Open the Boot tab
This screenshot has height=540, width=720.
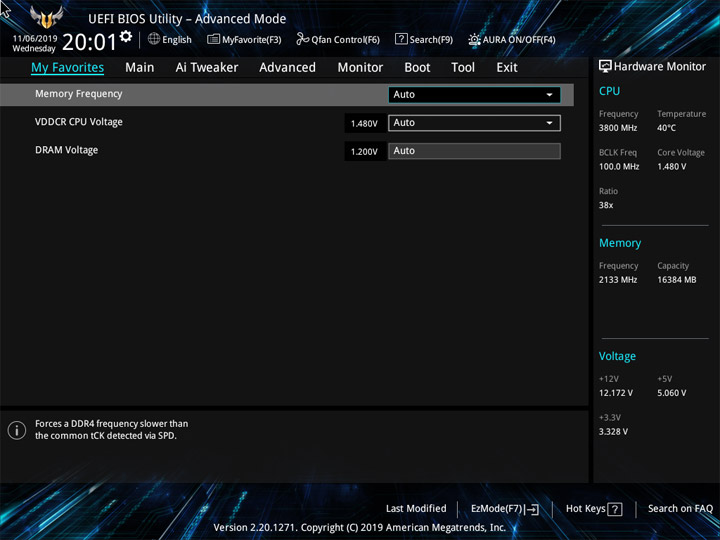click(x=417, y=68)
